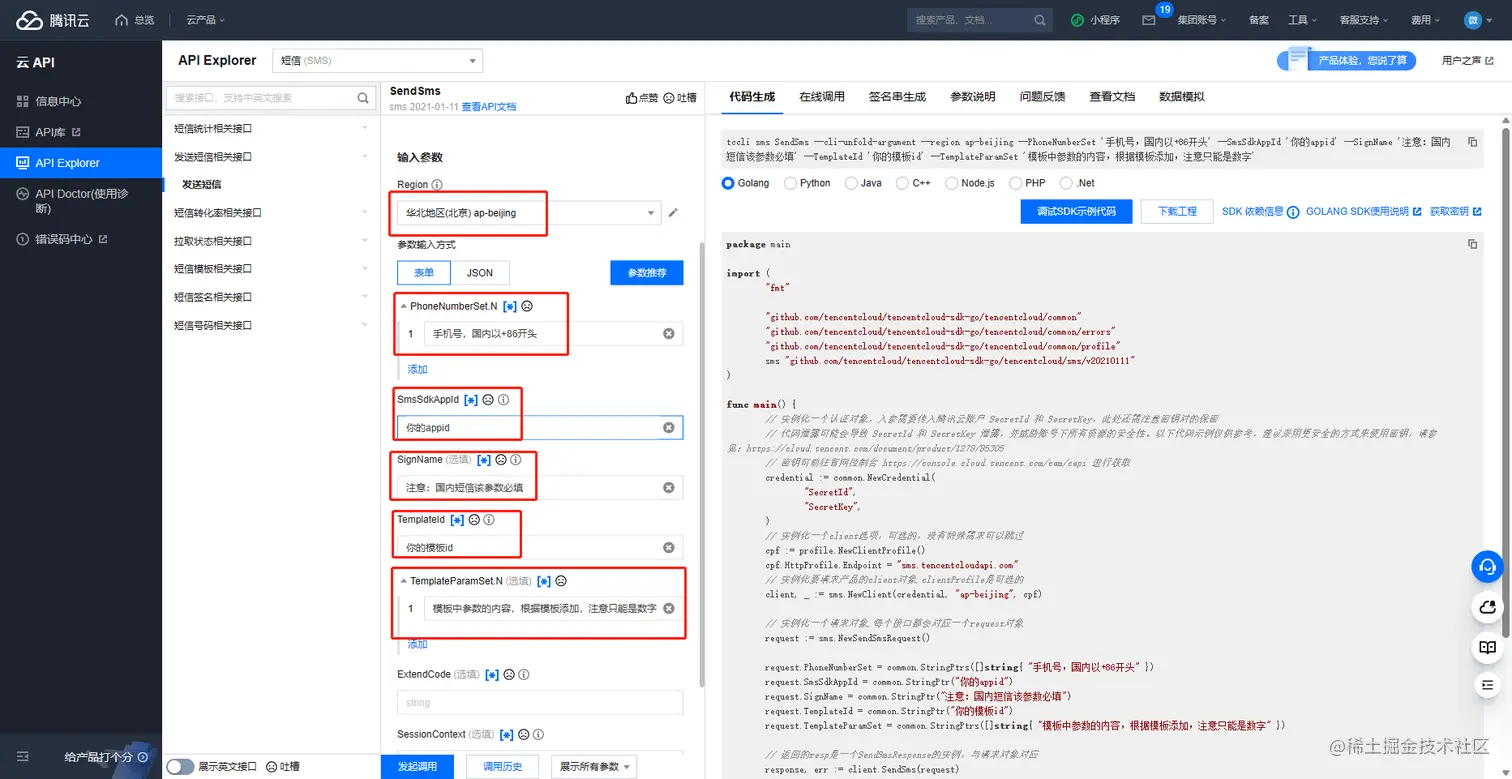The height and width of the screenshot is (779, 1512).
Task: Click the info icon next to ExtendCode
Action: coord(524,675)
